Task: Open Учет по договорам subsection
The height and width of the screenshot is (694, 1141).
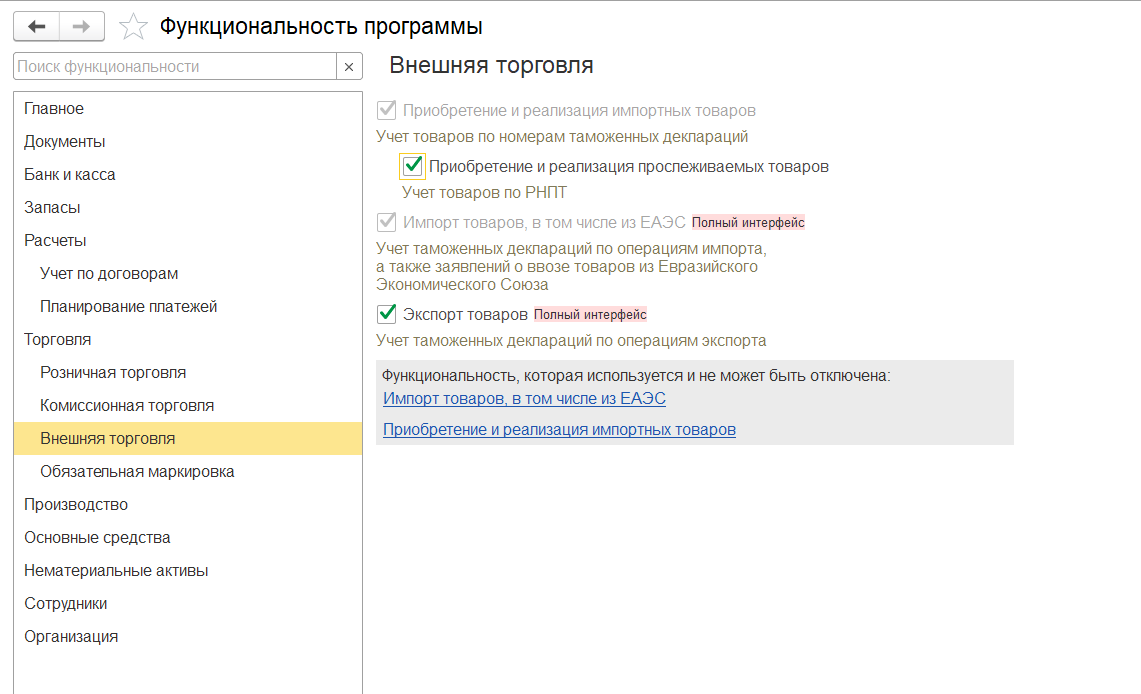Action: (109, 274)
